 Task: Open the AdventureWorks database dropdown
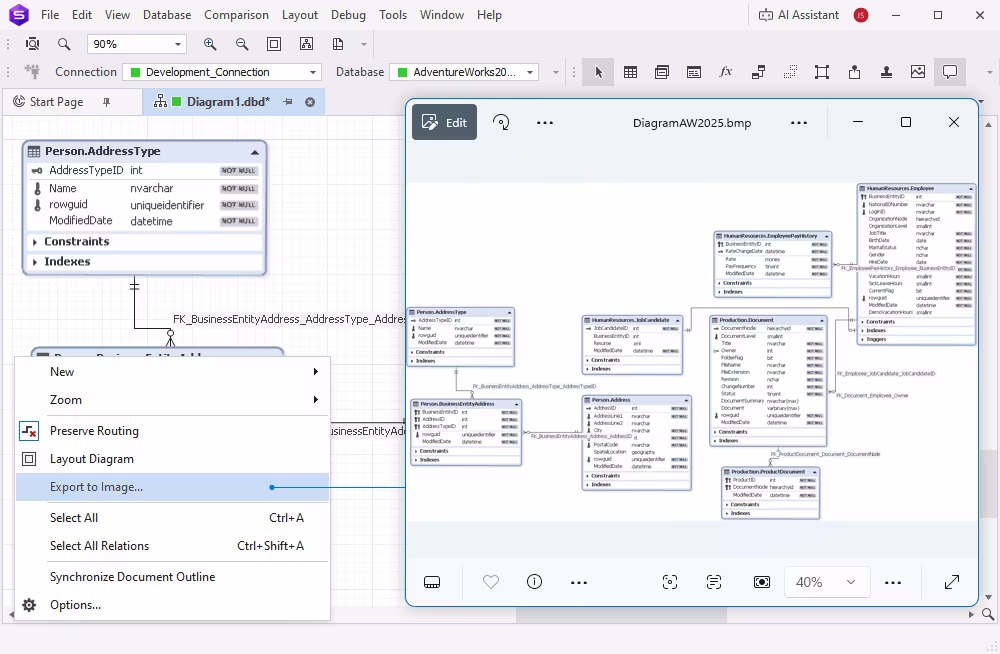464,72
